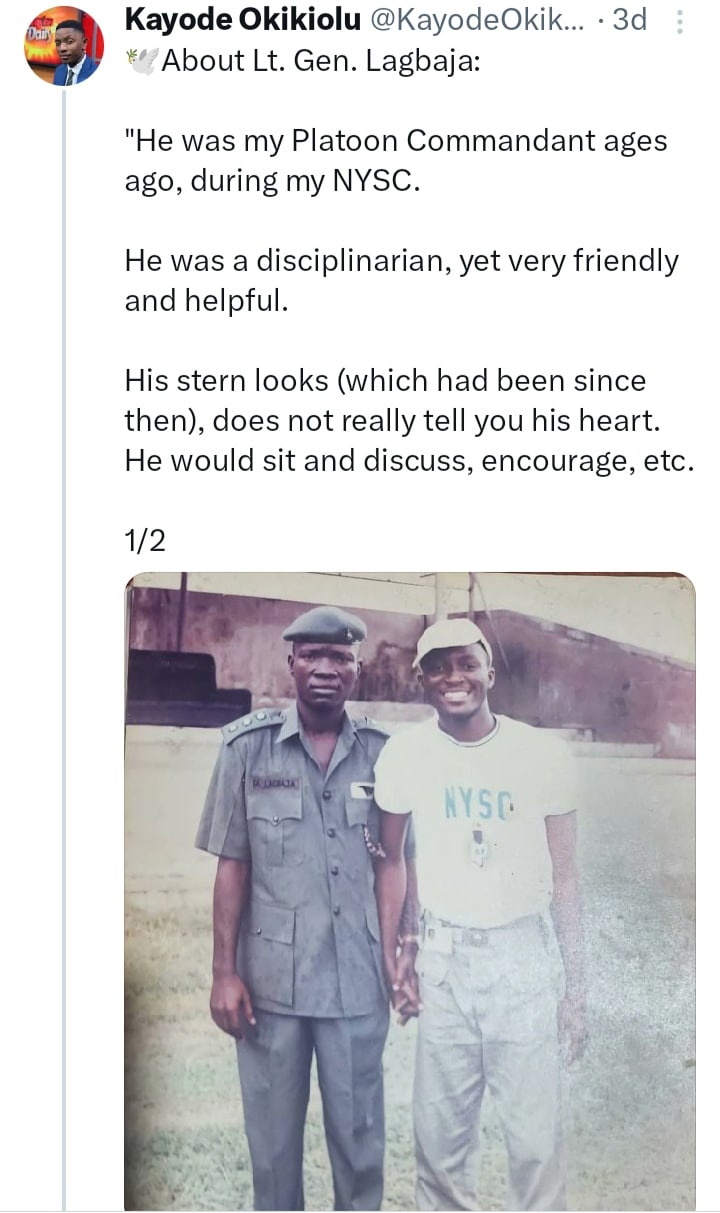720x1213 pixels.
Task: Open the tweet's three-dot more options menu
Action: (681, 21)
